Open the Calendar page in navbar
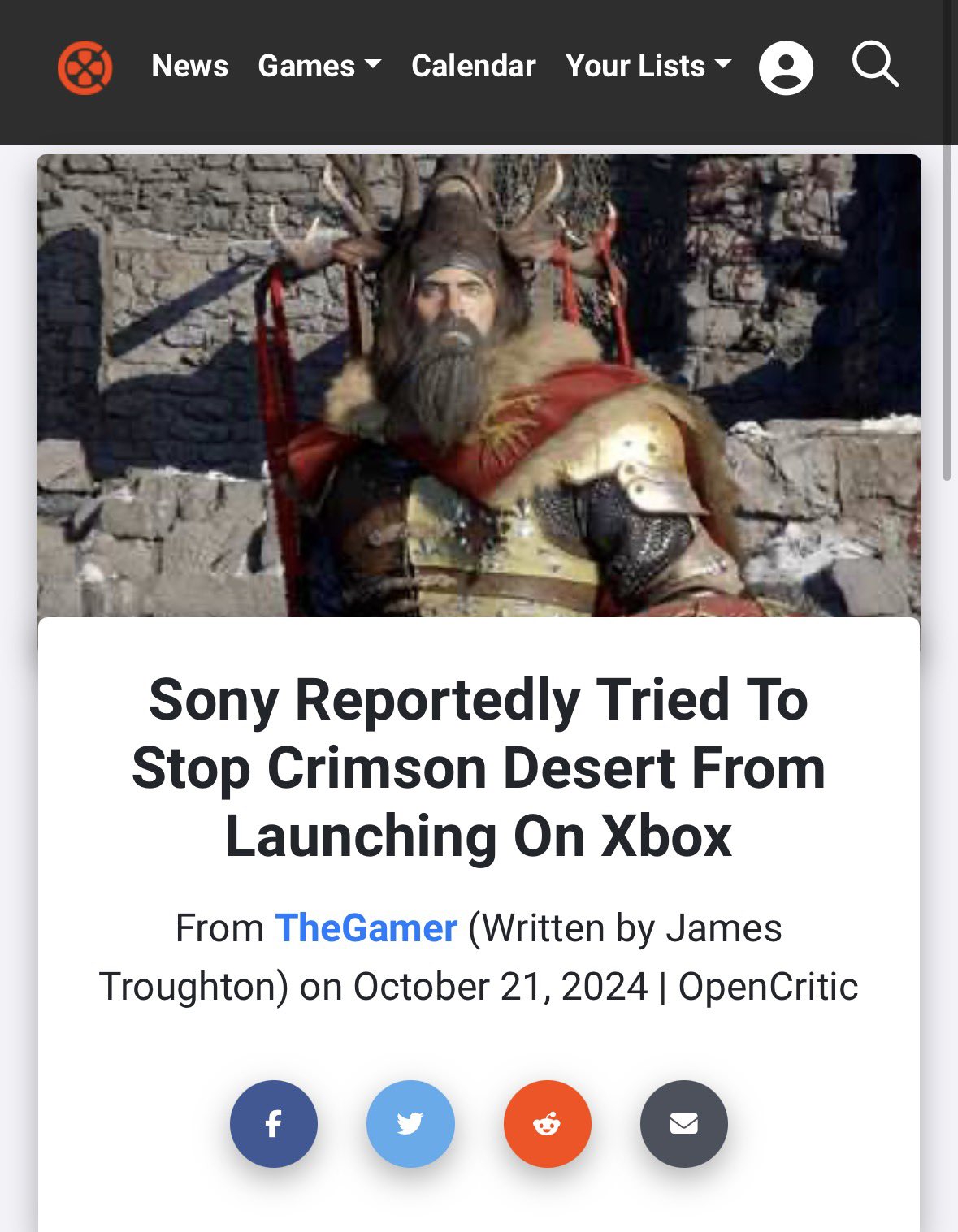Viewport: 958px width, 1232px height. 474,66
